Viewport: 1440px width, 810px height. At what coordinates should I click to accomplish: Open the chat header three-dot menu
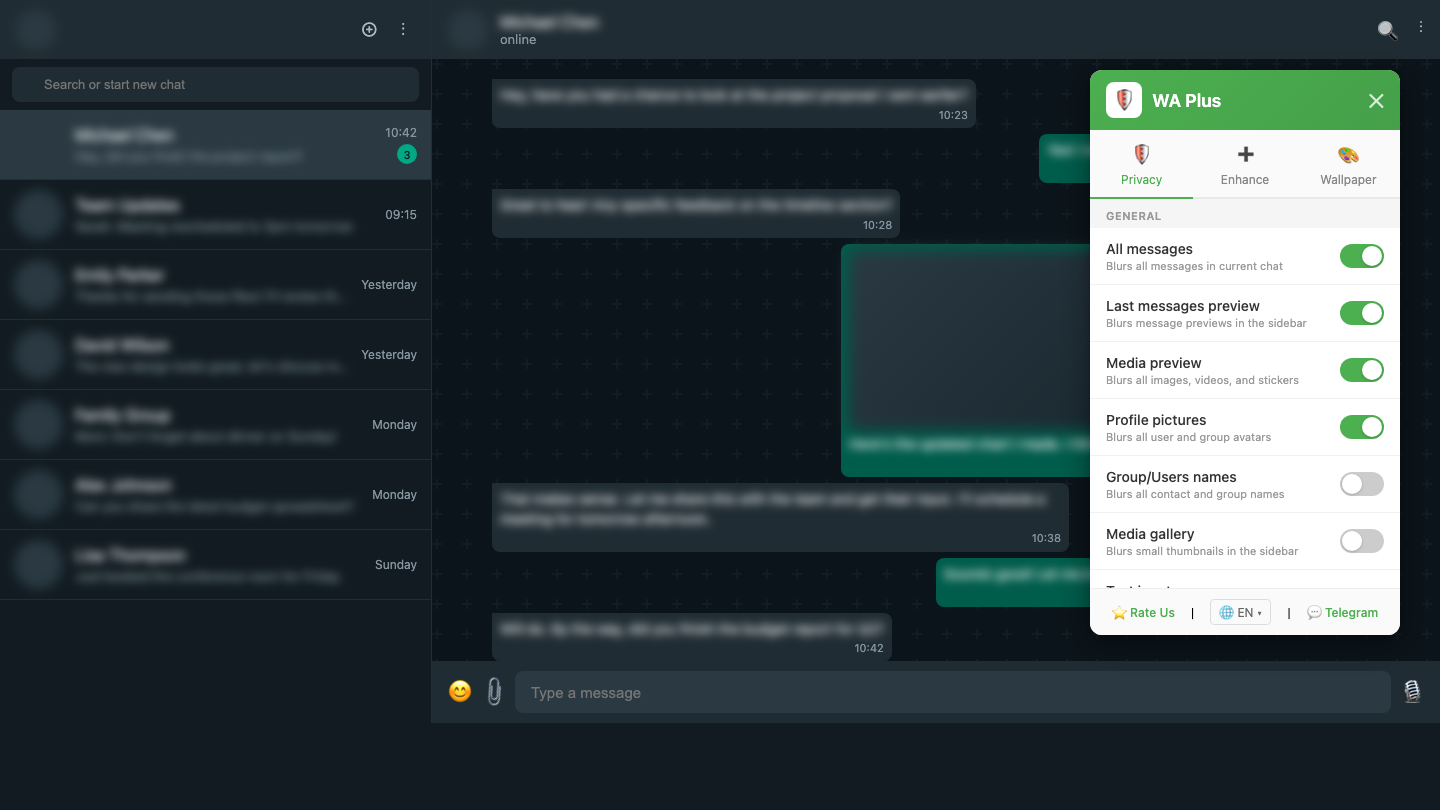(x=1421, y=27)
